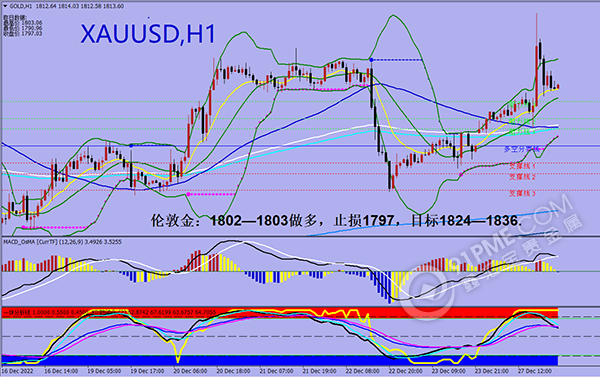Click the blue dot at dashed line start near 22 Dec

371,60
